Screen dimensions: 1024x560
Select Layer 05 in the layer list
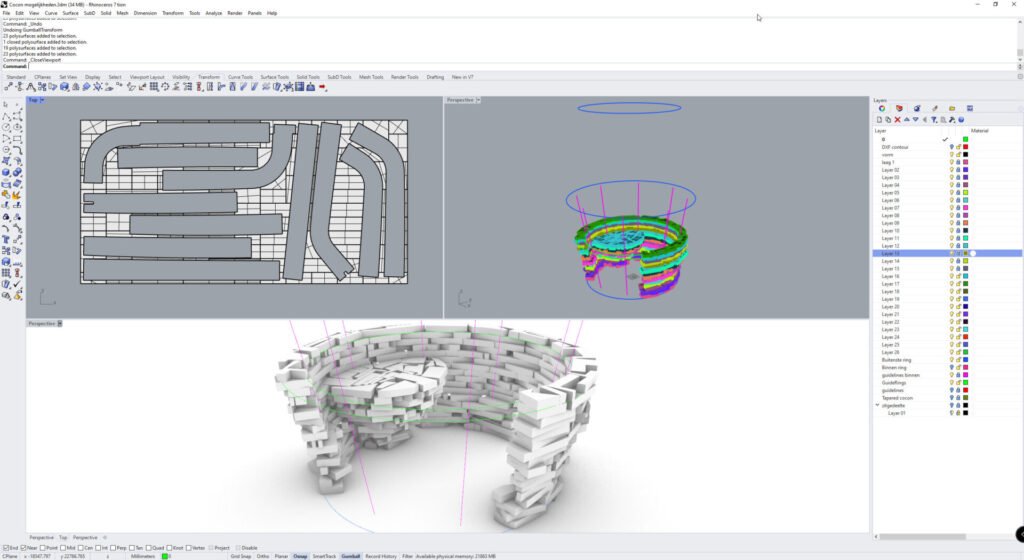(890, 193)
